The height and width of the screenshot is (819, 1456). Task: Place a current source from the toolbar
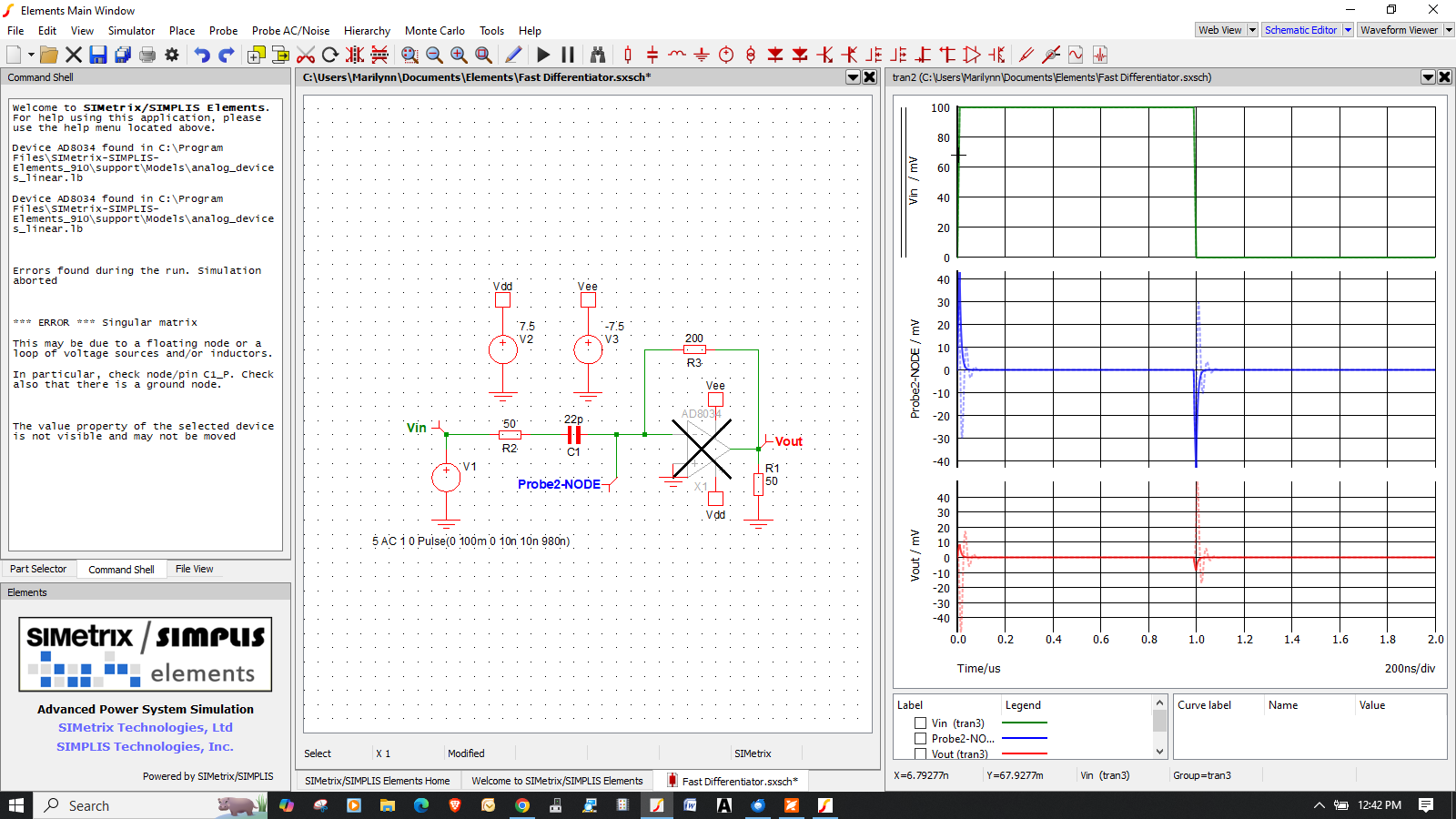point(751,55)
